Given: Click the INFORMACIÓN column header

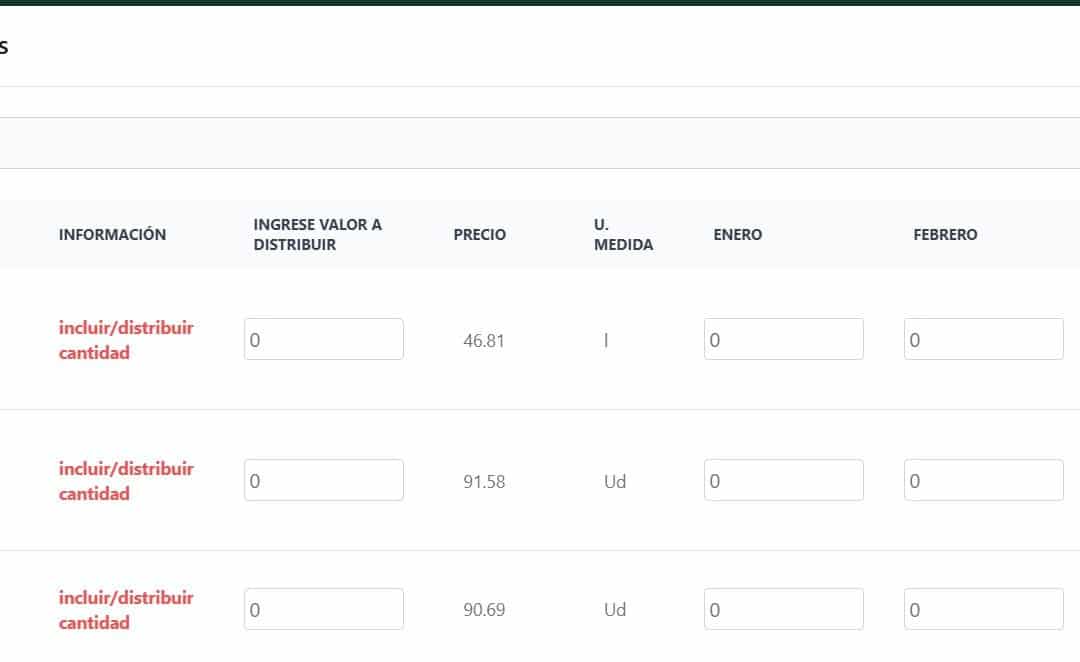Looking at the screenshot, I should coord(112,235).
